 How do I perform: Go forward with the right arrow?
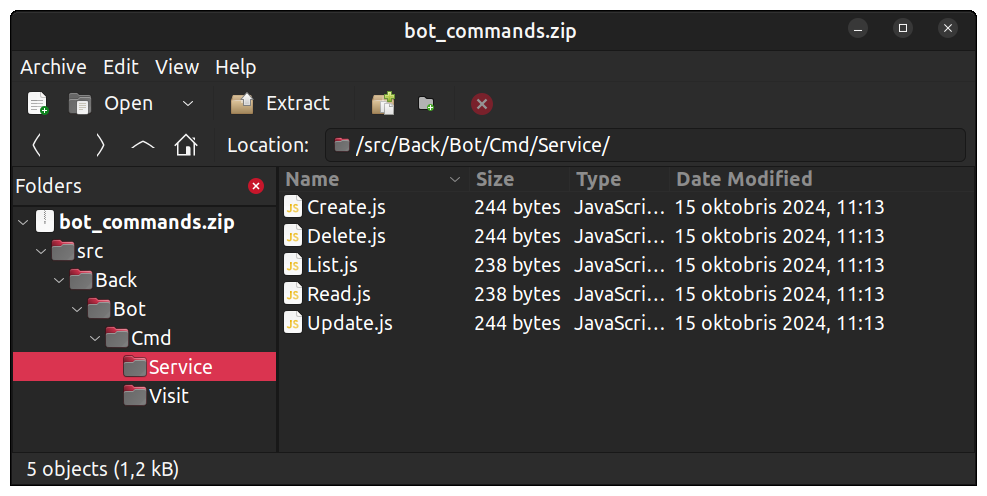[99, 145]
